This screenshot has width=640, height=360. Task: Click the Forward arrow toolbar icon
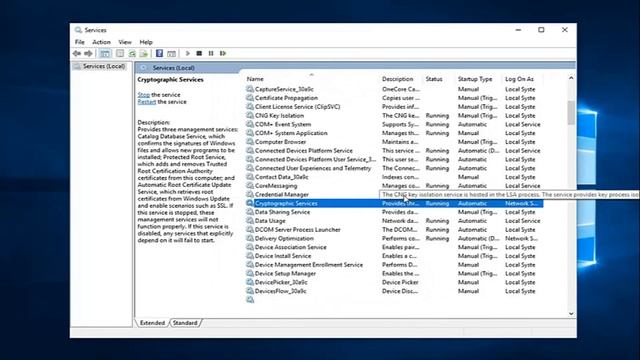(88, 53)
